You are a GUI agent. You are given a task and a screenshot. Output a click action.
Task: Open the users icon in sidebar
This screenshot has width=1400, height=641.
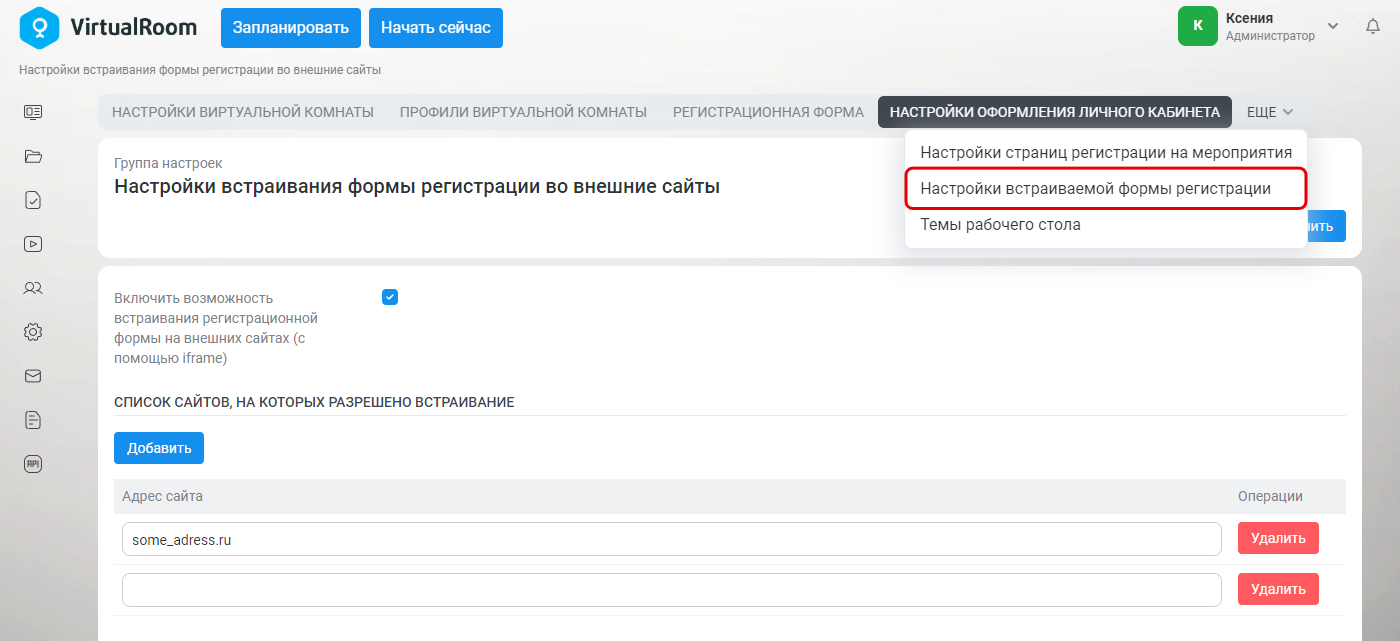[33, 288]
